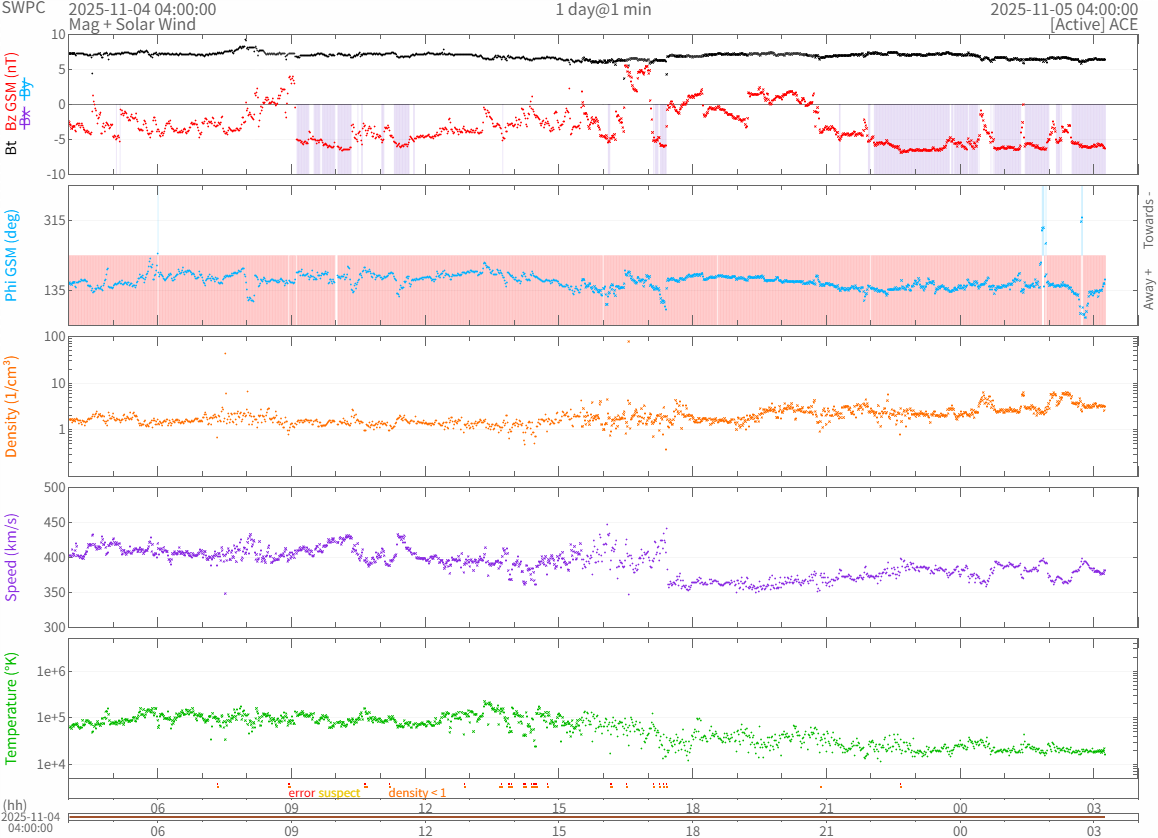The image size is (1158, 838).
Task: Click the end time 2025-11-05 04:00:00 header
Action: point(1063,9)
